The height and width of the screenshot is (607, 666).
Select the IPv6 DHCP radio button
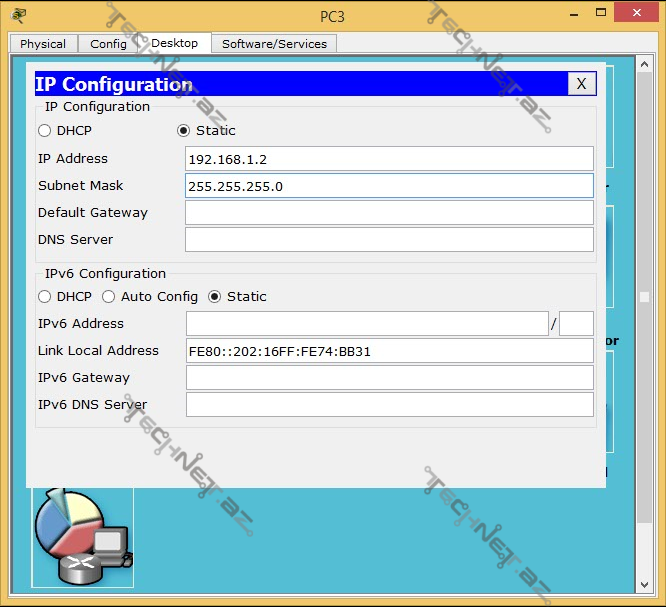click(45, 297)
